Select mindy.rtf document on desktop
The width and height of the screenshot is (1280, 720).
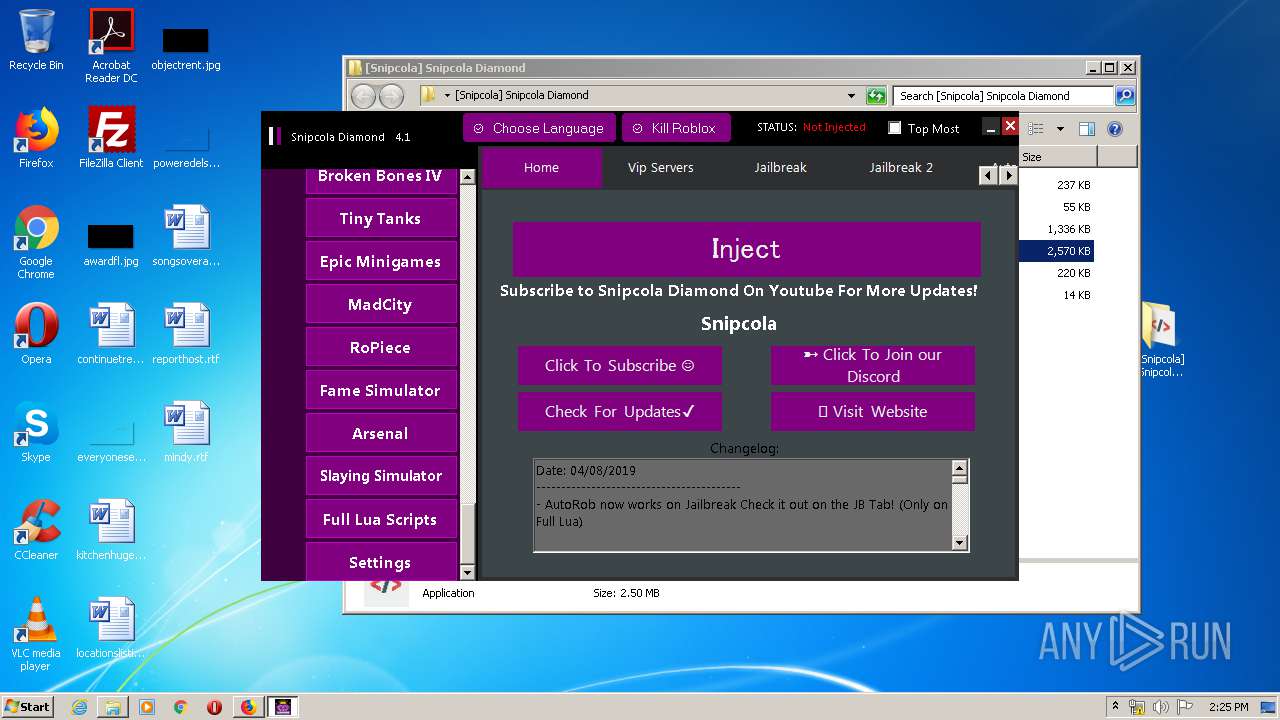(186, 432)
